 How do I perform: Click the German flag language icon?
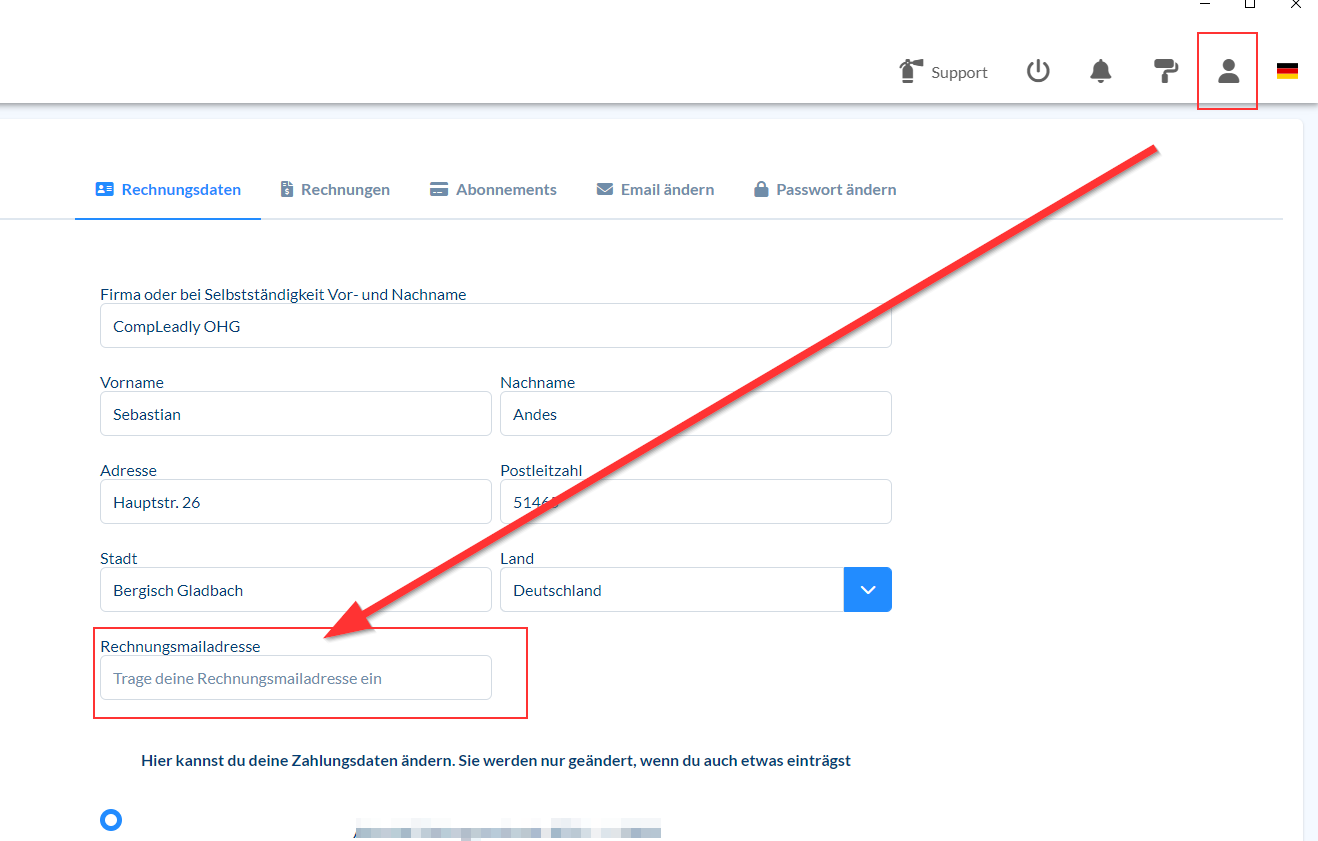click(1287, 72)
